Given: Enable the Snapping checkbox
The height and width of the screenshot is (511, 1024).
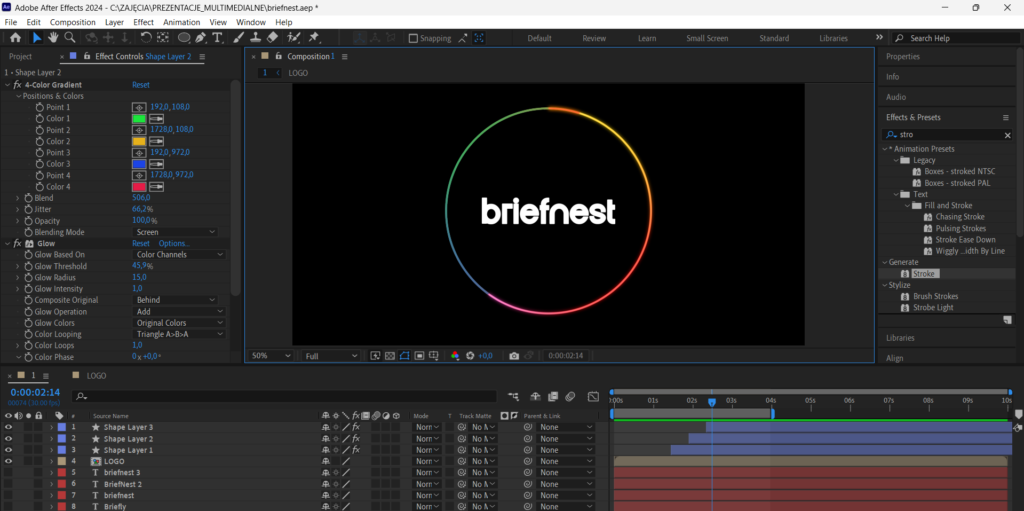Looking at the screenshot, I should [x=413, y=38].
